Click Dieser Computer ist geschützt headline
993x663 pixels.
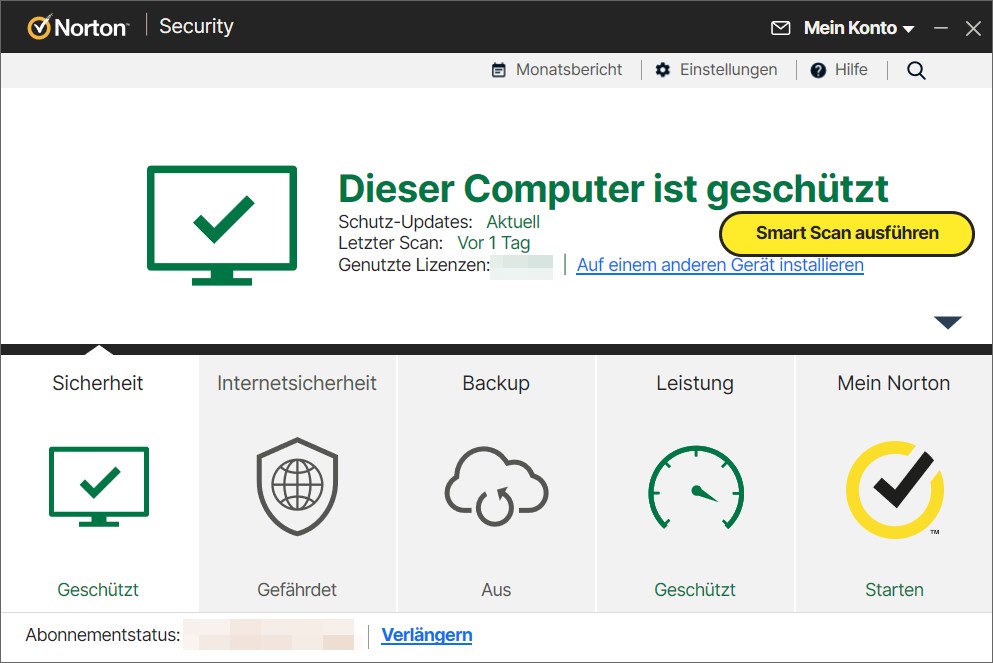coord(613,188)
